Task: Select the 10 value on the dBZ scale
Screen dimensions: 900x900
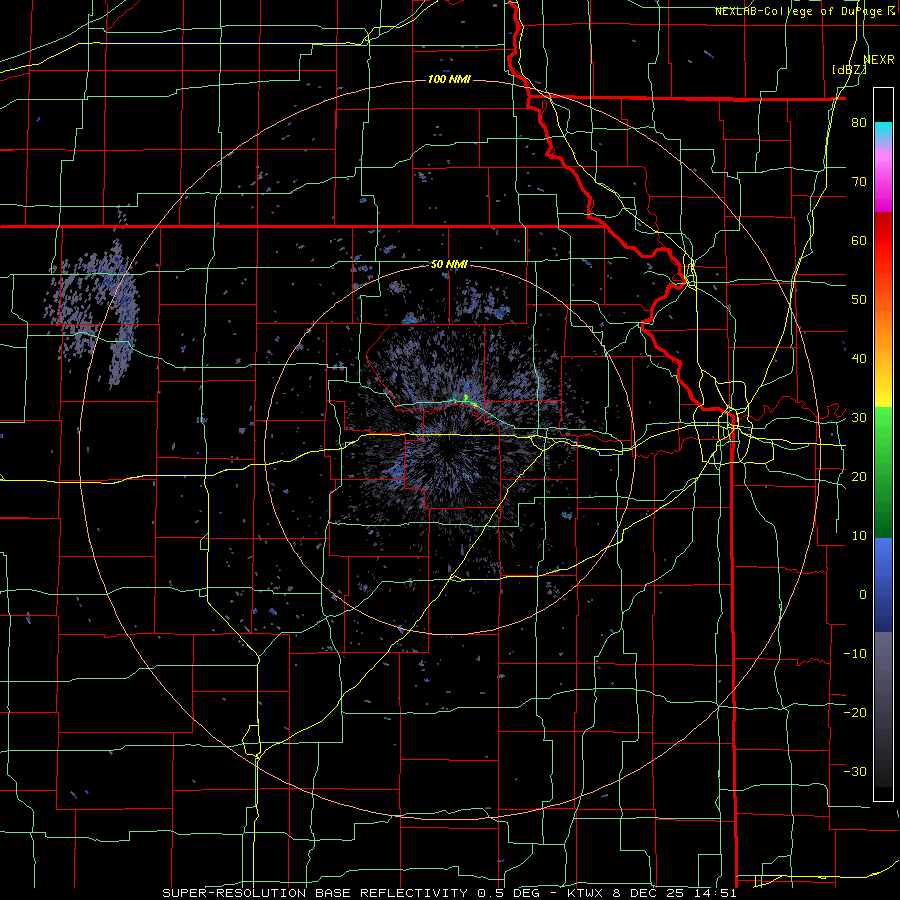Action: click(859, 536)
